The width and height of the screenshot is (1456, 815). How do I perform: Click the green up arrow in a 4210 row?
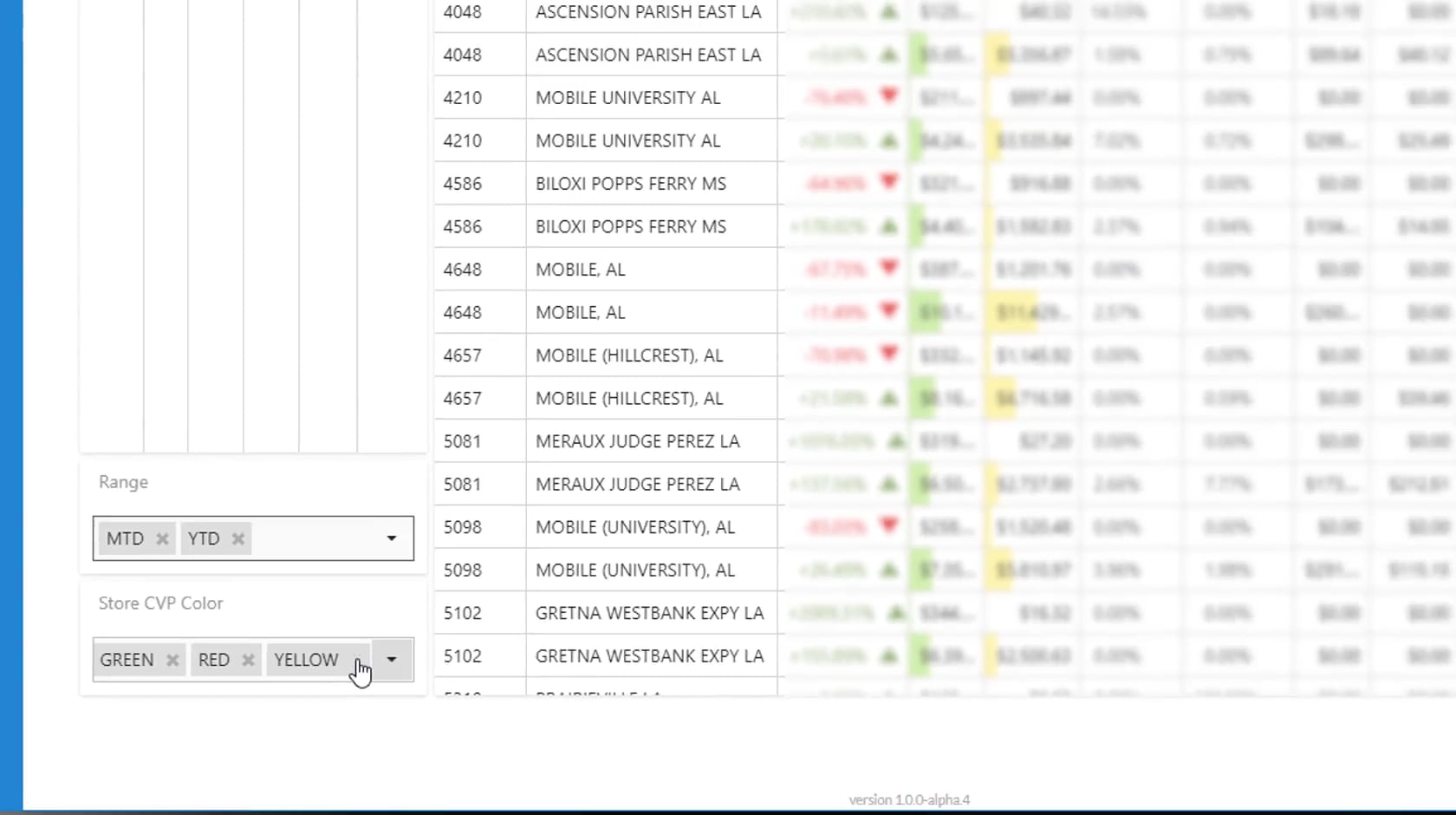888,140
